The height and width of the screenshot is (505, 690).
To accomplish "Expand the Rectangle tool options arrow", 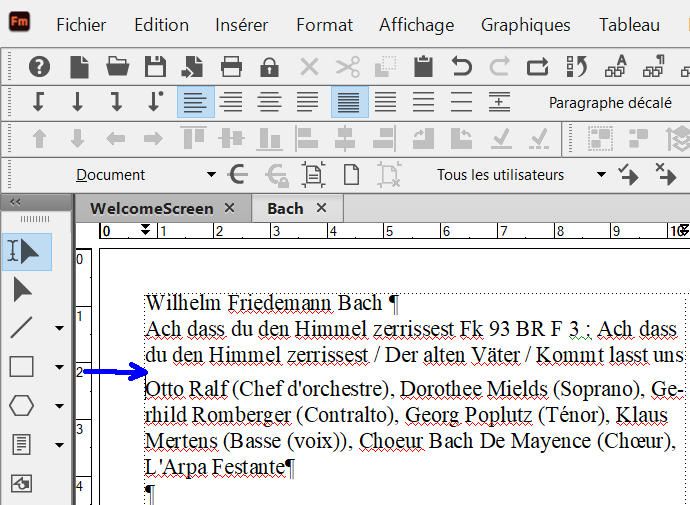I will pyautogui.click(x=59, y=367).
